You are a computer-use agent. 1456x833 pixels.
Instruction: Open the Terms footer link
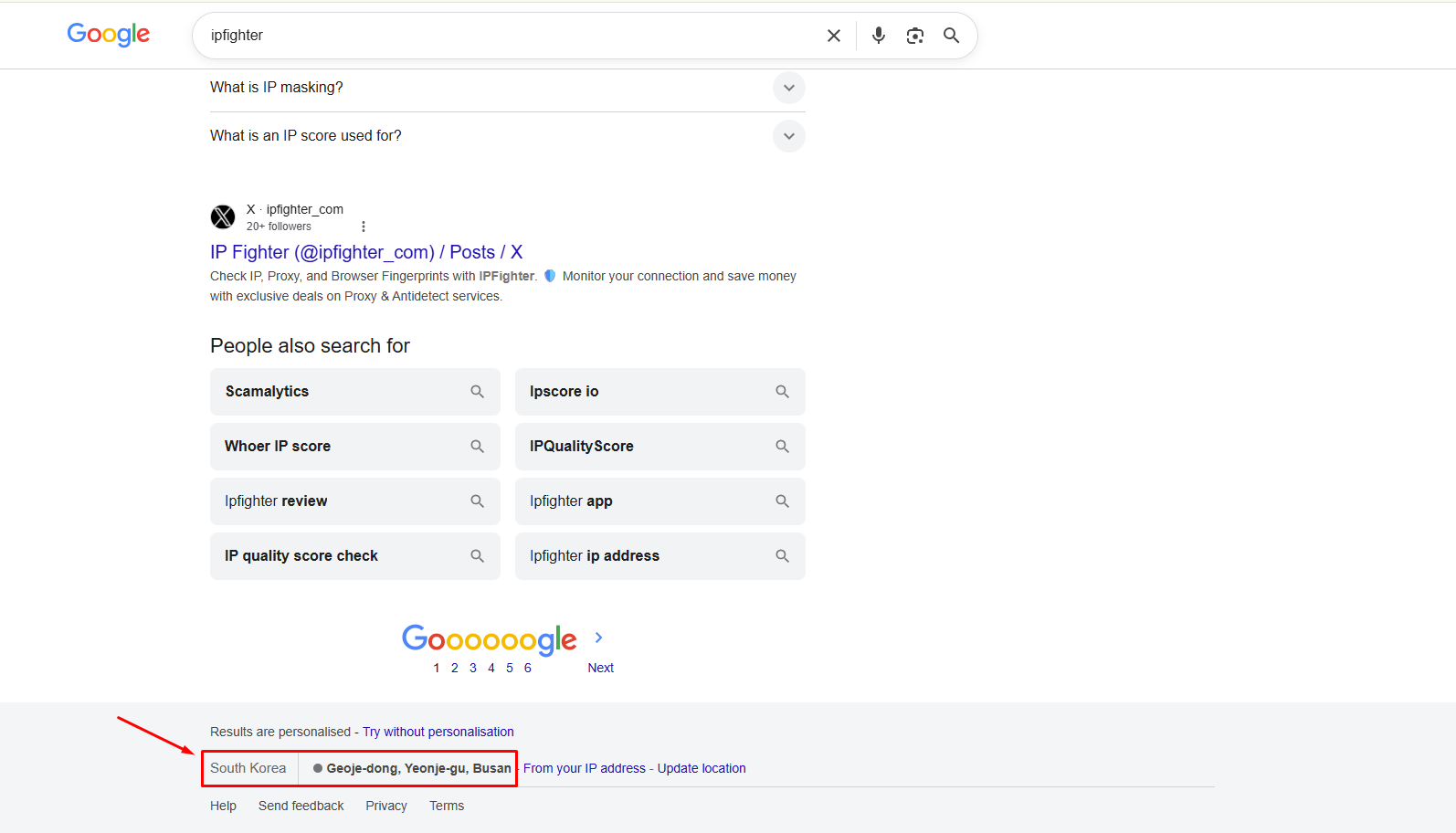(x=447, y=806)
